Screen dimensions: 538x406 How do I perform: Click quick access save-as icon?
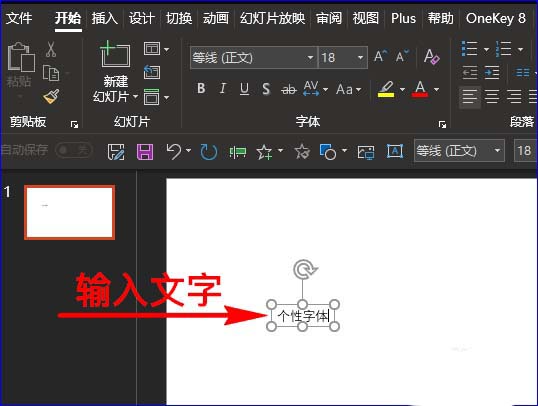tap(116, 152)
